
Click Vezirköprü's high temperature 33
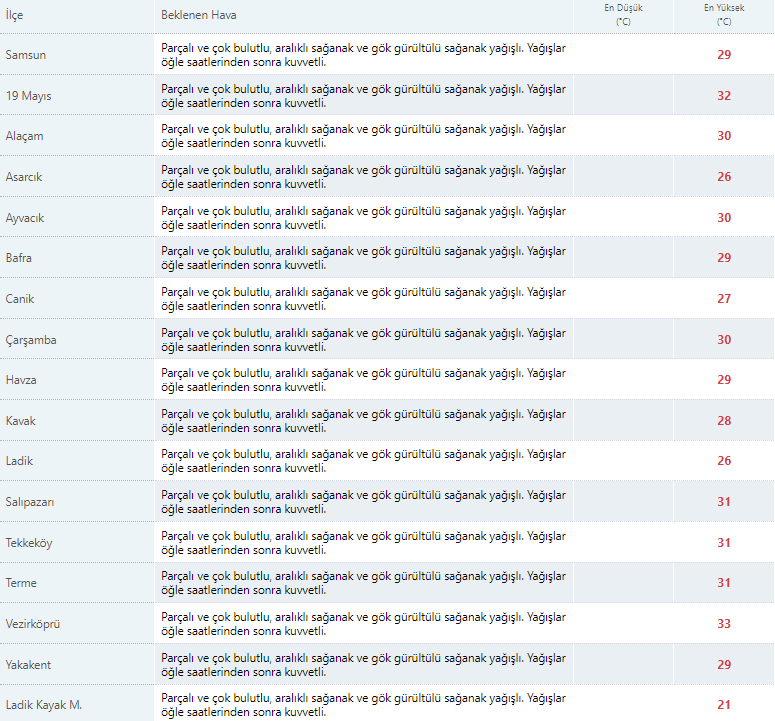pyautogui.click(x=724, y=624)
